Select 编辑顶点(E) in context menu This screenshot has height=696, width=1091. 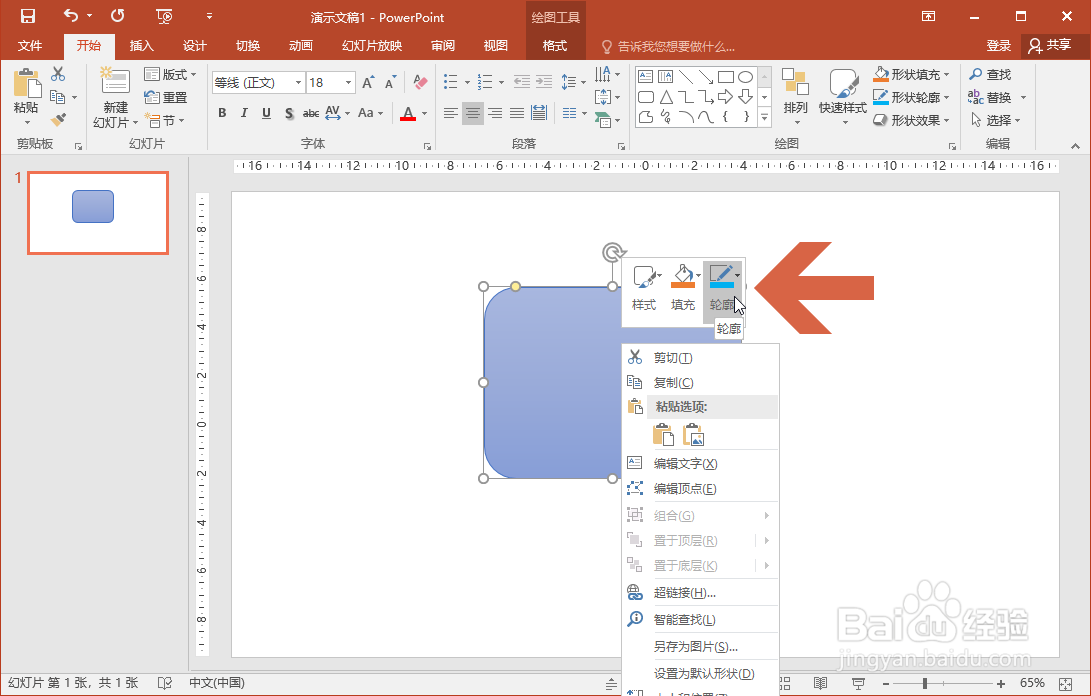pos(700,489)
